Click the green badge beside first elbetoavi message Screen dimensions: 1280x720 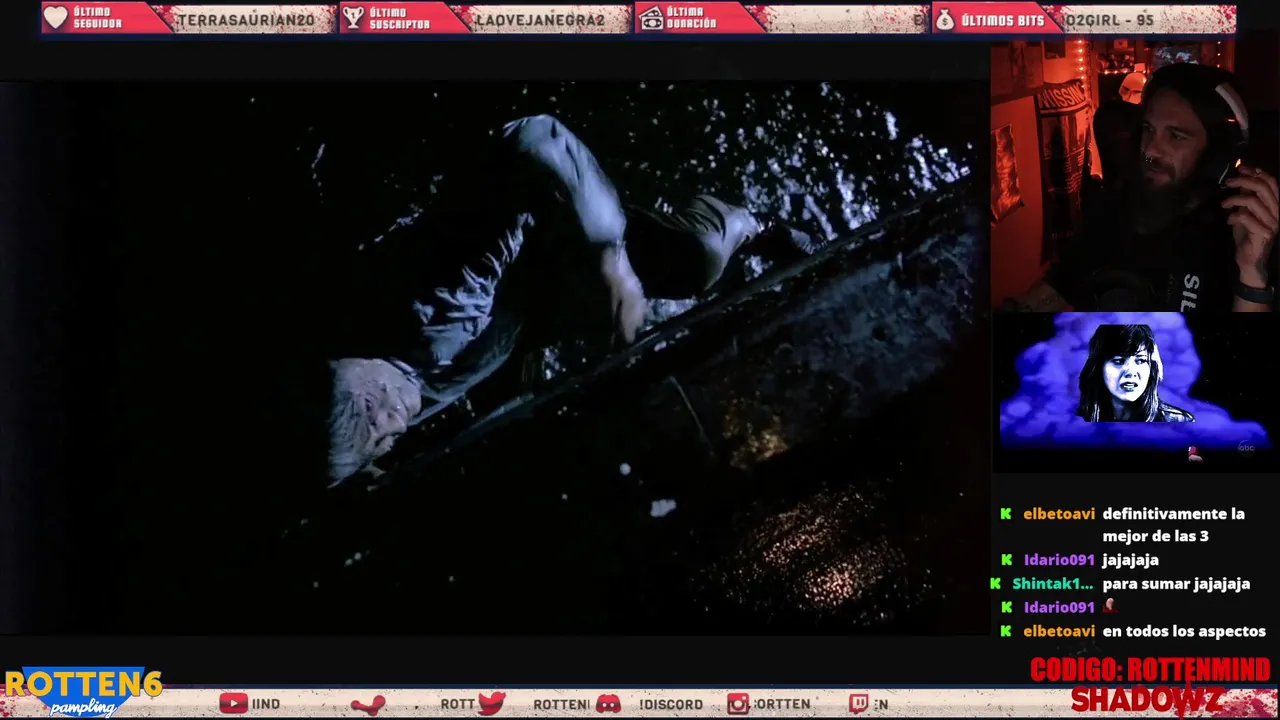click(x=1006, y=514)
